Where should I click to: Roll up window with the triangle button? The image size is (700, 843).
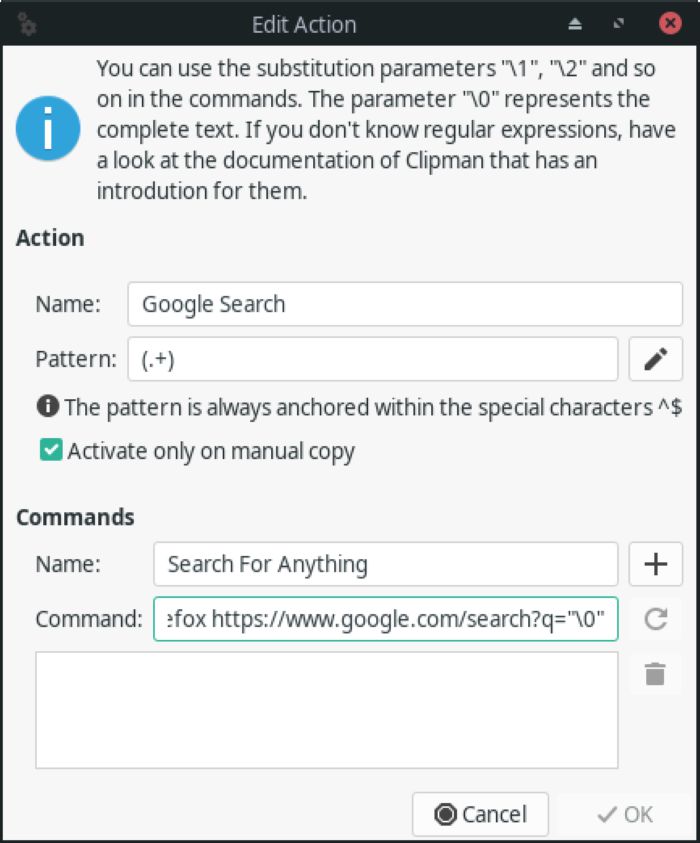[575, 24]
